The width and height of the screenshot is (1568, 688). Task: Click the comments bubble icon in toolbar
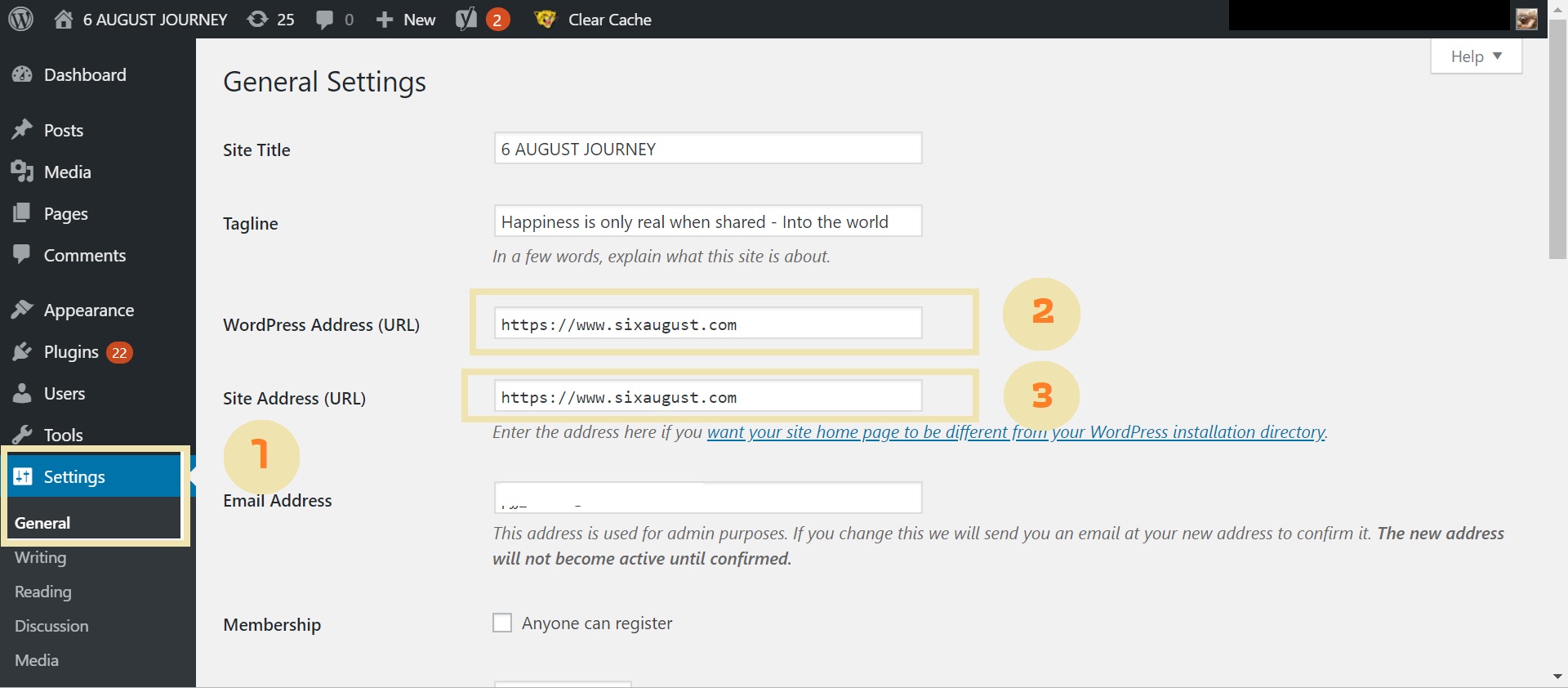click(325, 19)
